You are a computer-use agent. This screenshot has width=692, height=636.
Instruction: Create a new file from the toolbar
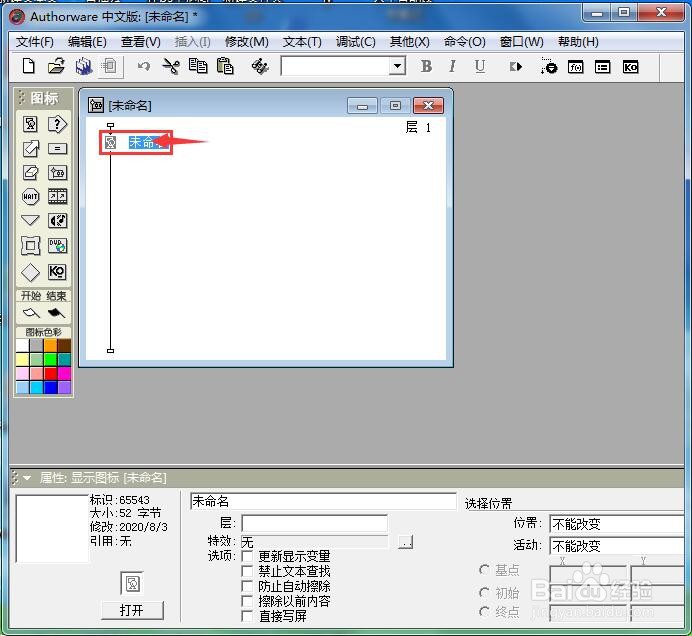point(29,66)
